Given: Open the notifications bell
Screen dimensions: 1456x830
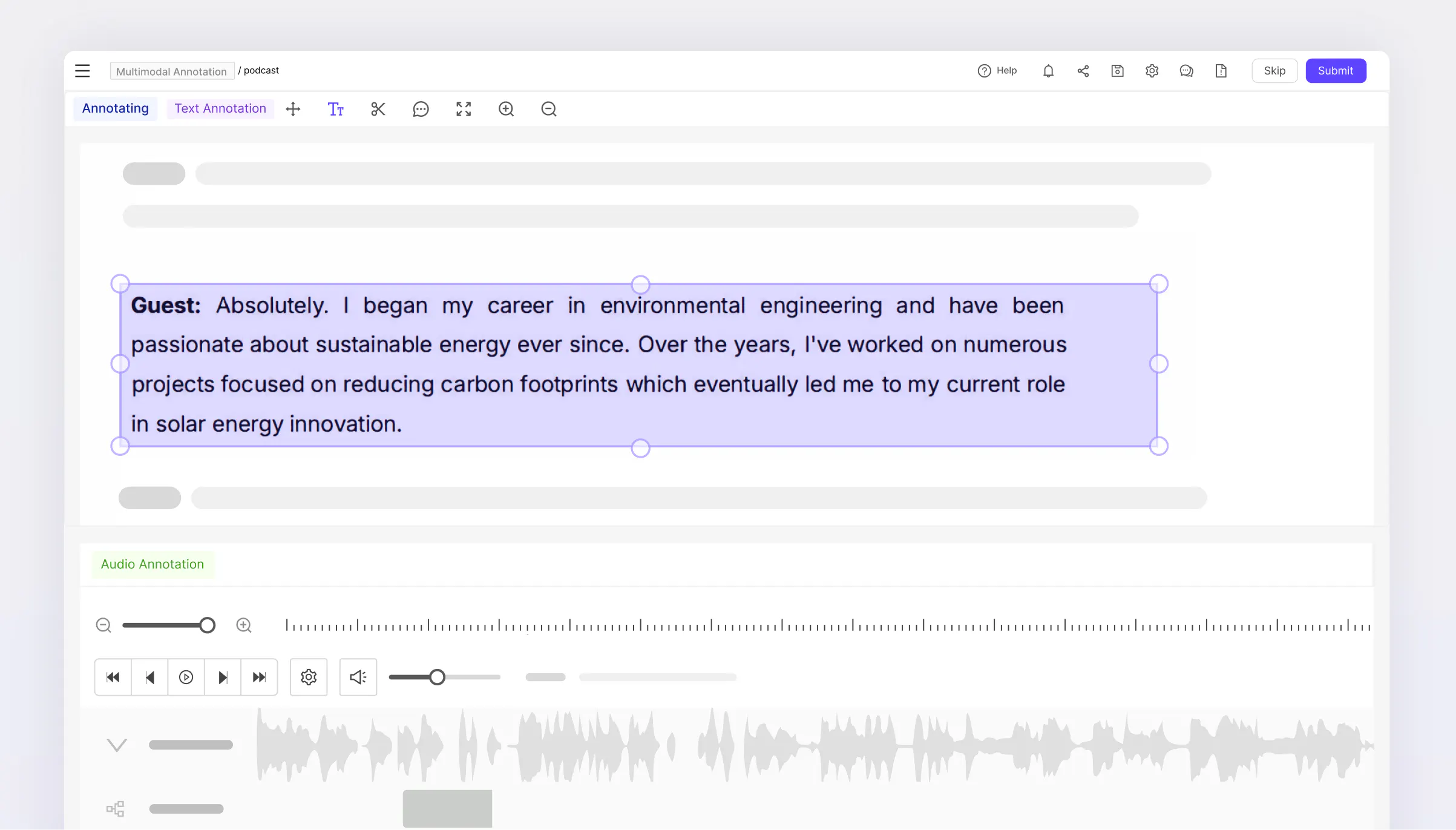Looking at the screenshot, I should point(1048,71).
